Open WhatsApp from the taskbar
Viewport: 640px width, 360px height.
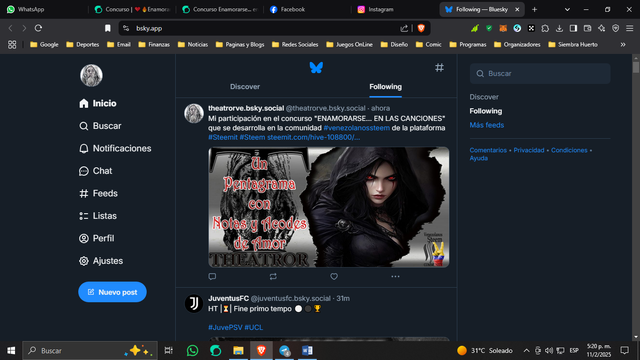(192, 351)
